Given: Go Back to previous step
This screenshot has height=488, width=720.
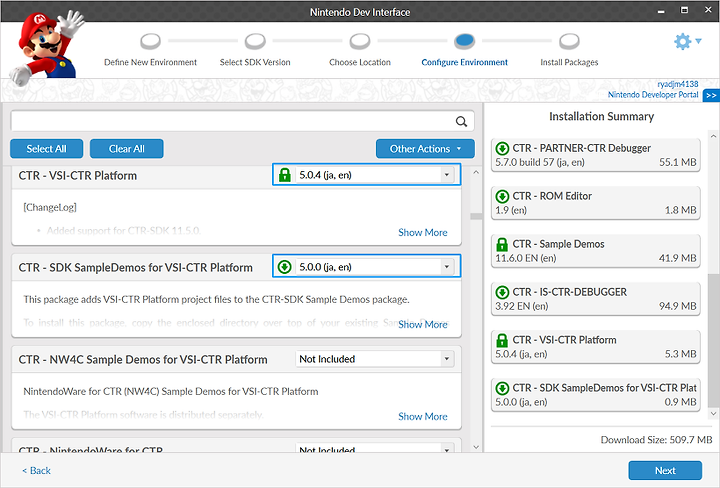Looking at the screenshot, I should (x=37, y=471).
